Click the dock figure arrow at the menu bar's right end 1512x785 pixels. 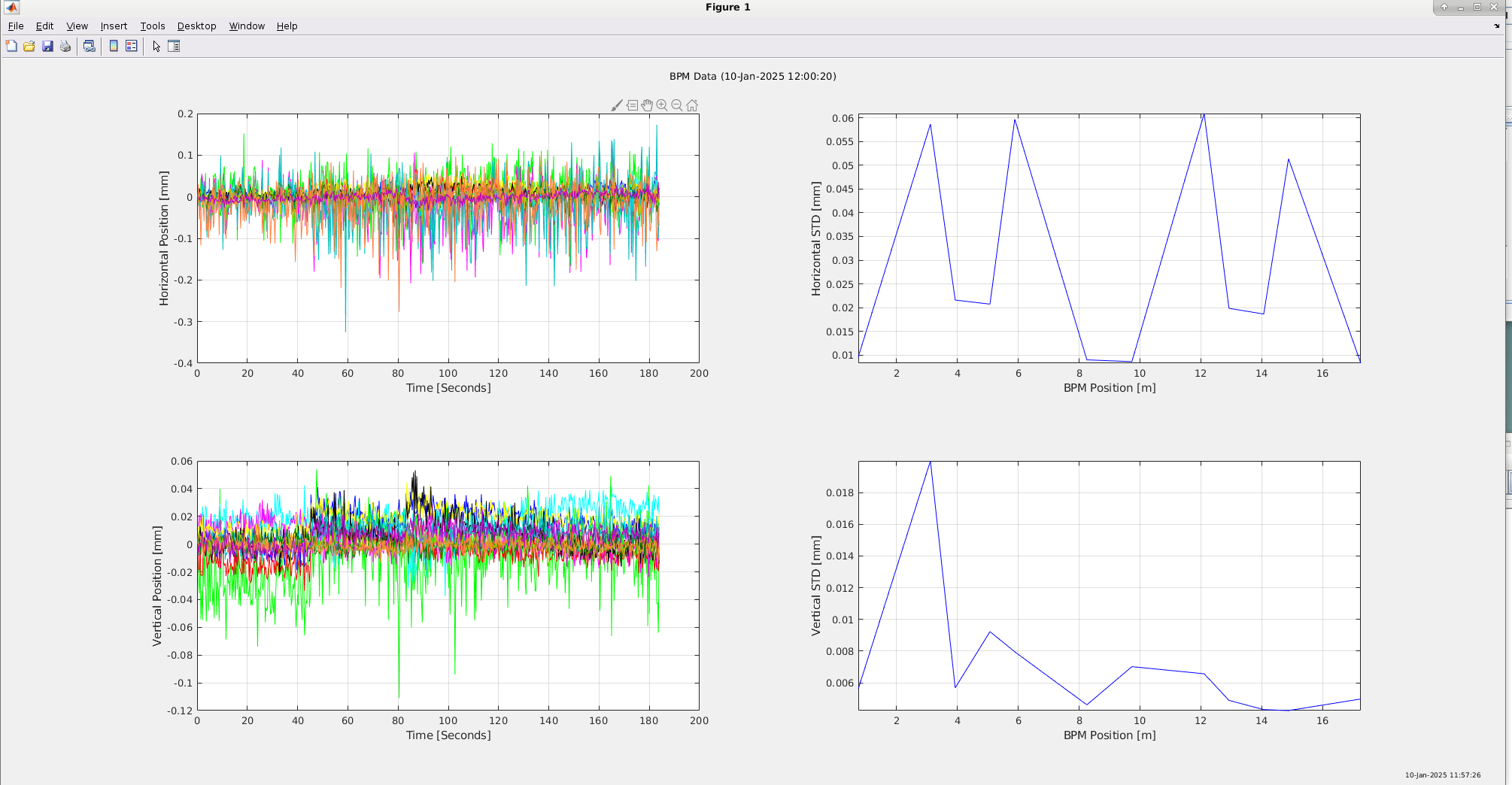coord(1496,26)
